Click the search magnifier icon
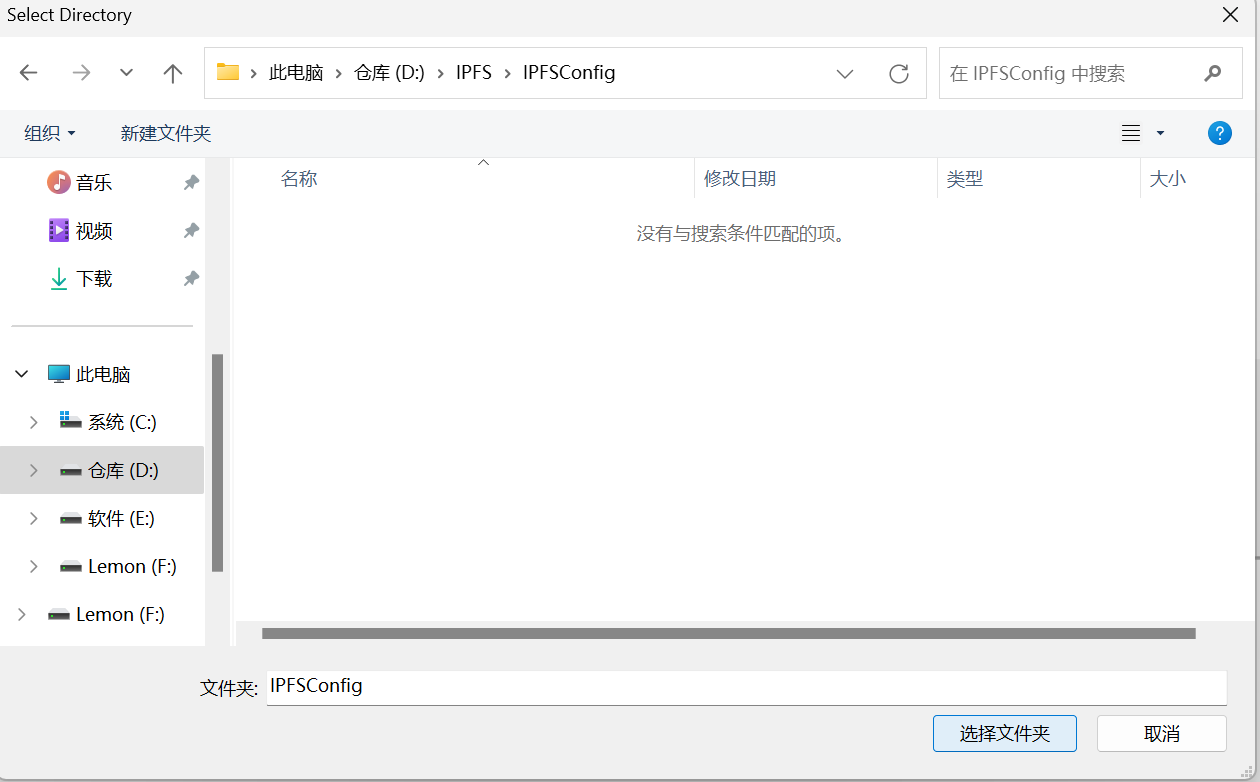The image size is (1260, 782). pyautogui.click(x=1212, y=73)
